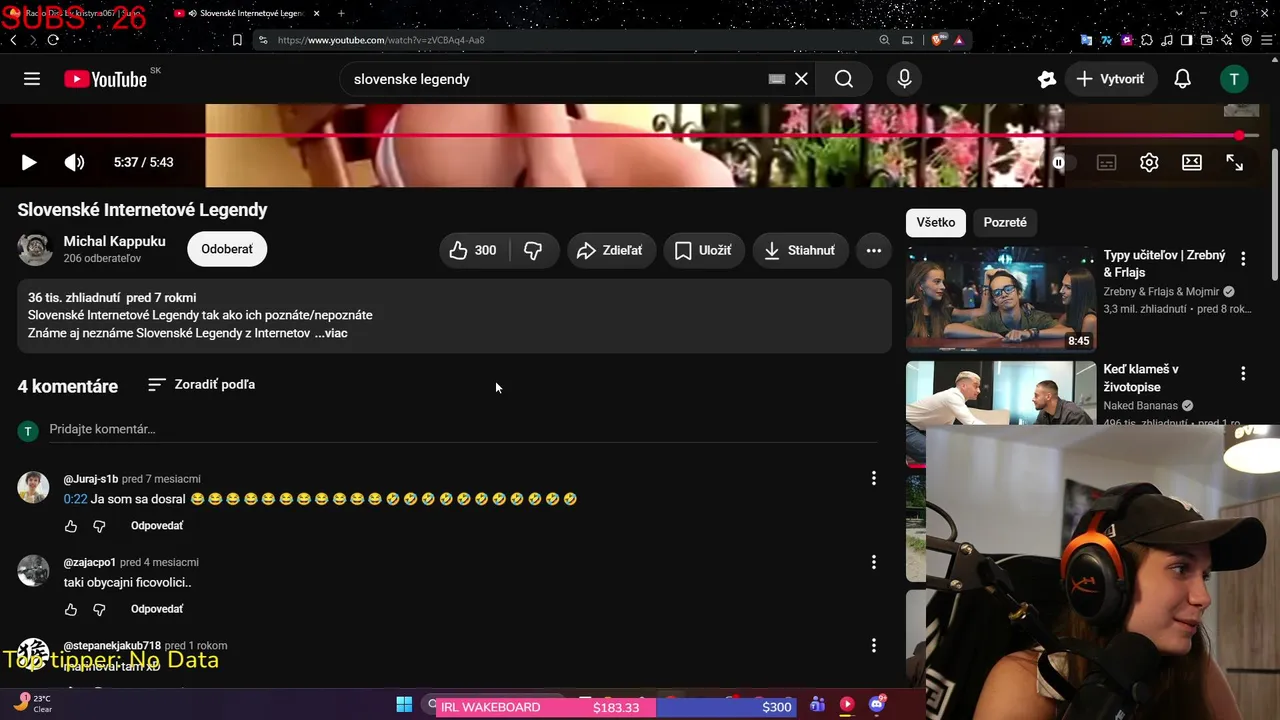
Task: Switch to the Slovenské Internetové Legendy tab
Action: point(245,13)
